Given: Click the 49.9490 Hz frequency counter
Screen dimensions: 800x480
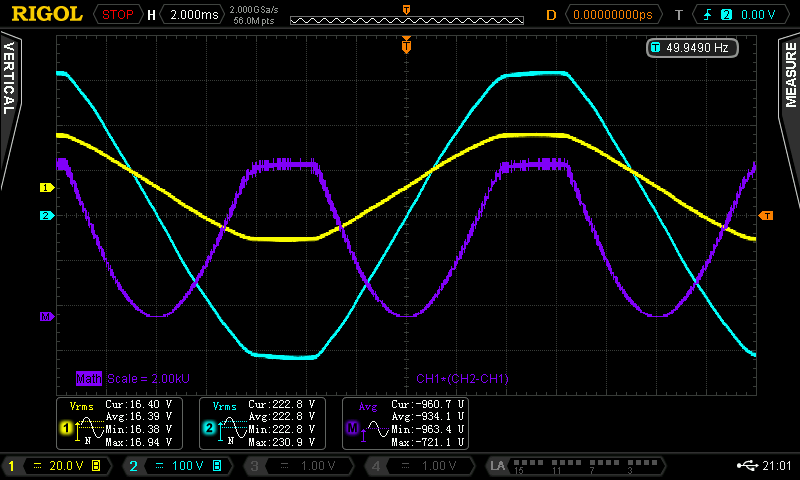Looking at the screenshot, I should tap(692, 48).
